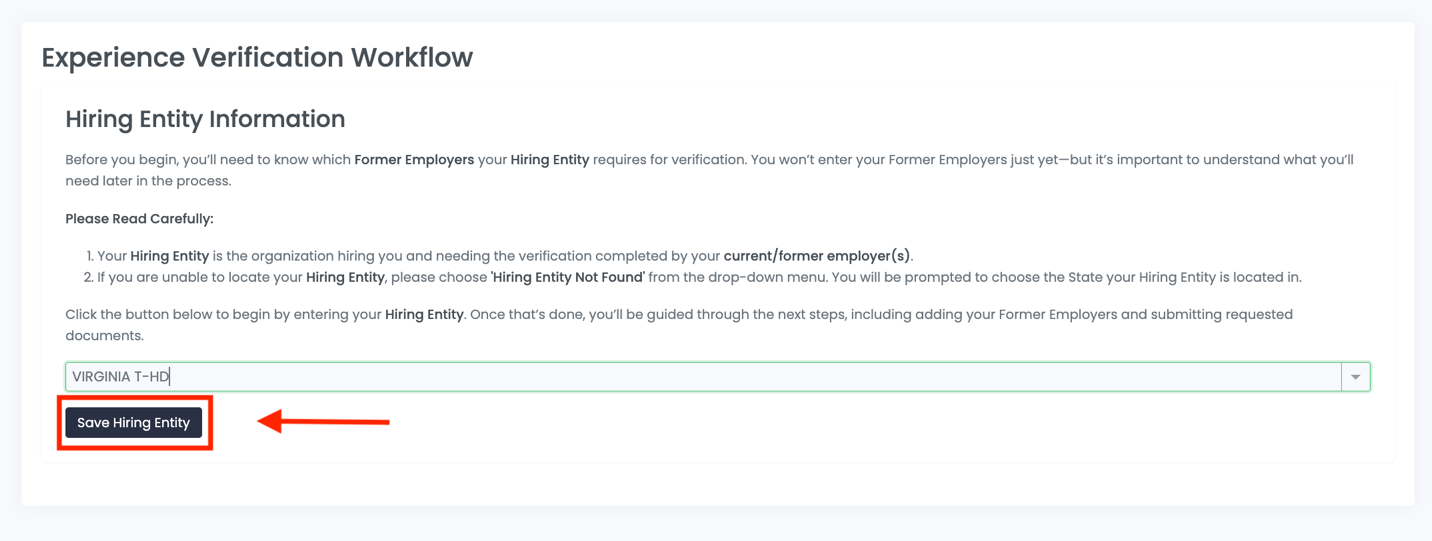Click the Save Hiring Entity button
1432x541 pixels.
tap(134, 423)
